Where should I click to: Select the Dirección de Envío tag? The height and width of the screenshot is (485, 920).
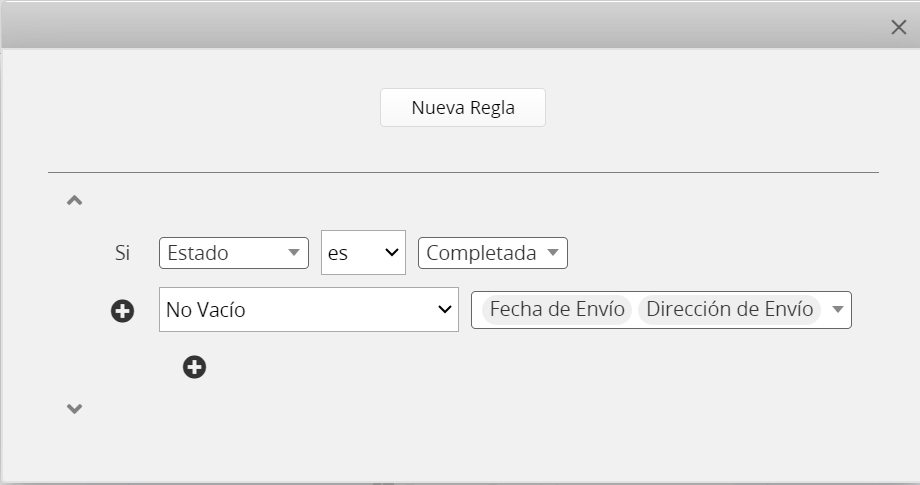pos(729,310)
